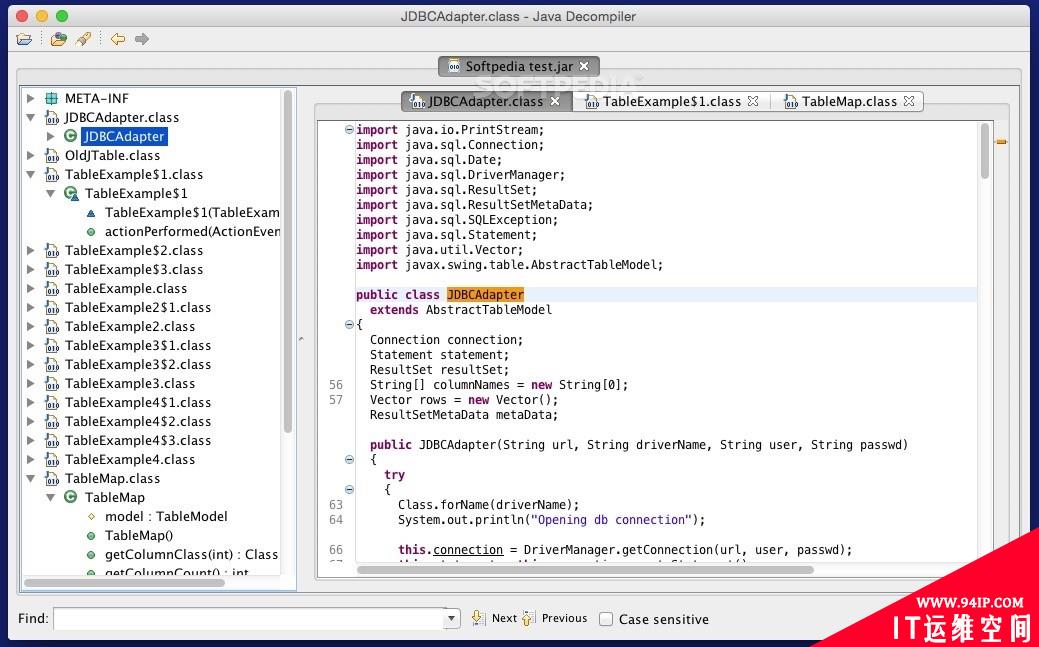Collapse the import statements fold marker
This screenshot has width=1039, height=647.
pyautogui.click(x=349, y=130)
